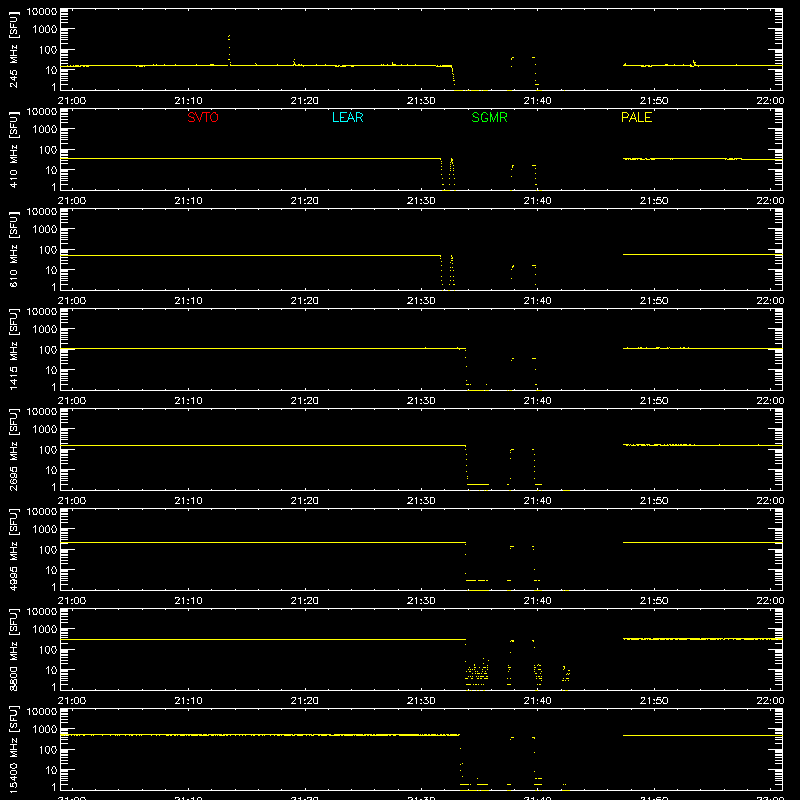The image size is (800, 800).
Task: Click 21:40 time label under the 1415 MHz plot
Action: point(537,401)
